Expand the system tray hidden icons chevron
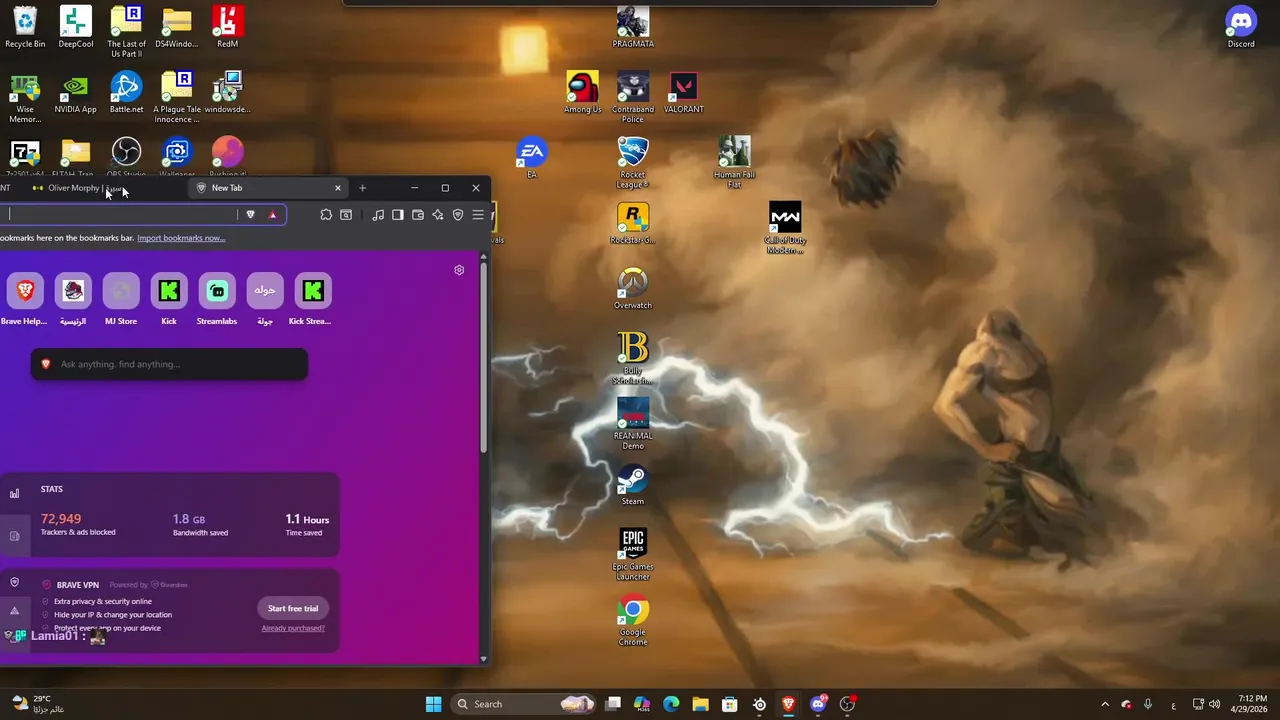Viewport: 1280px width, 720px height. click(1105, 704)
